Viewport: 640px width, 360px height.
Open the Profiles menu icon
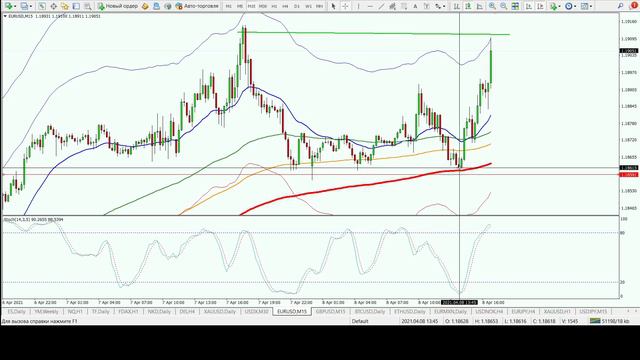[x=24, y=6]
